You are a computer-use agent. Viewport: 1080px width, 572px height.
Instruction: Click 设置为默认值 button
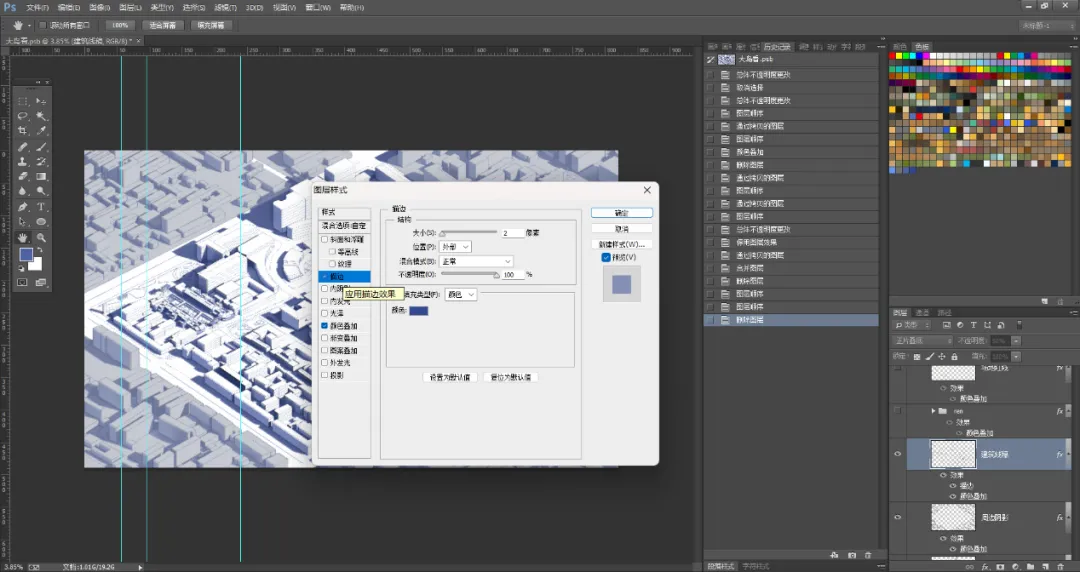[x=449, y=377]
